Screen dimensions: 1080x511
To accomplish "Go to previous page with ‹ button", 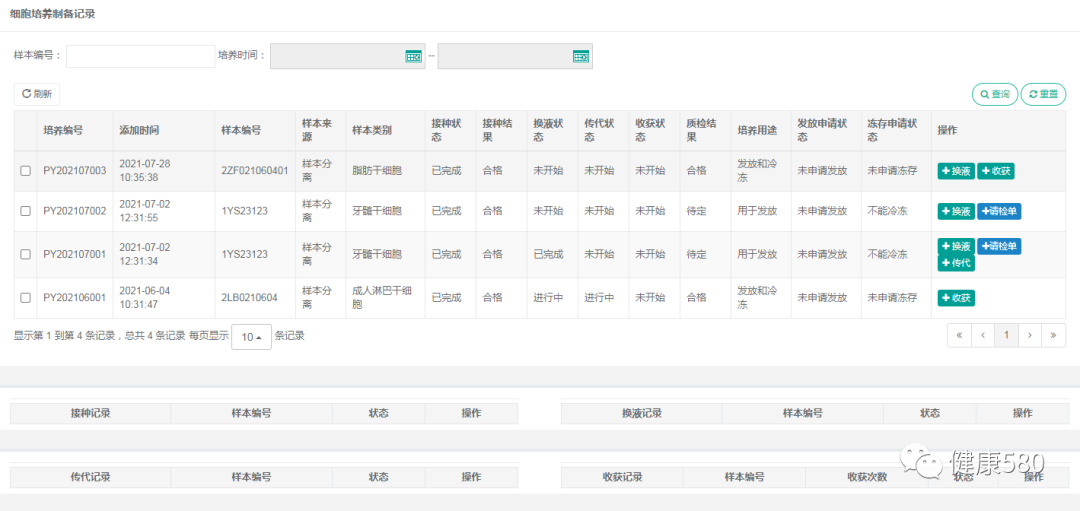I will tap(983, 335).
